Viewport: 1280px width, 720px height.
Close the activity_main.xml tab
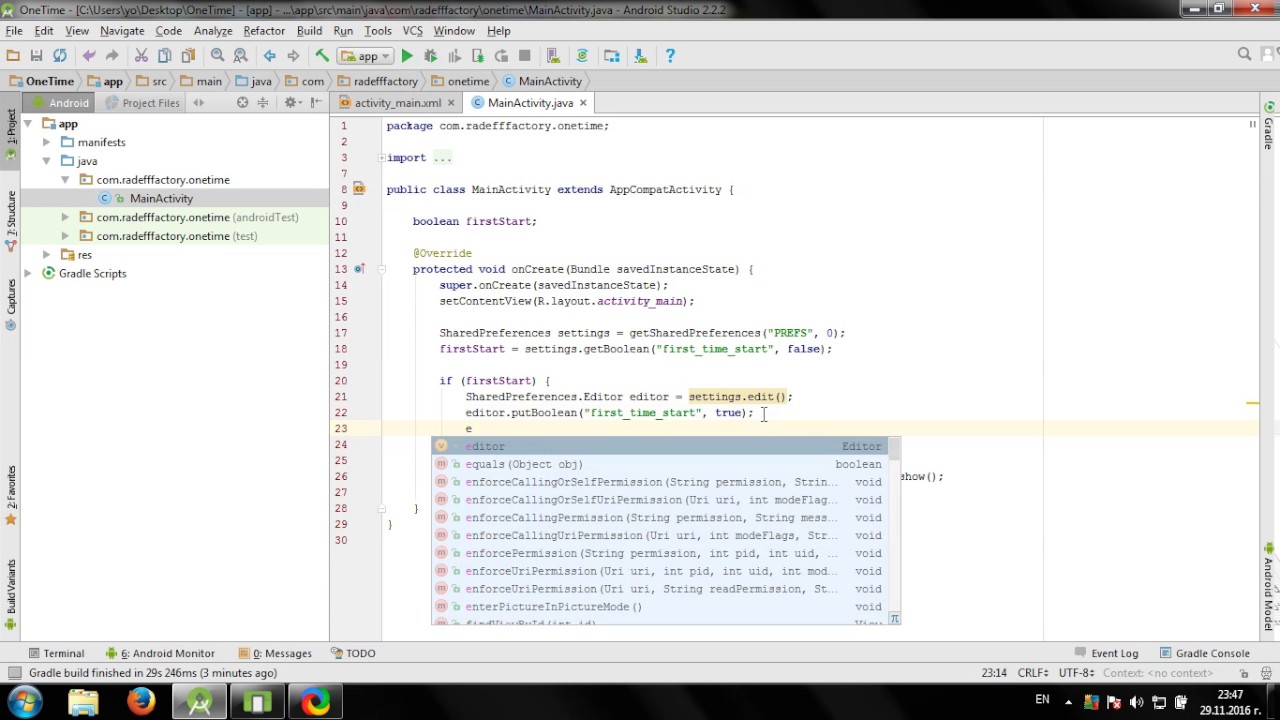tap(451, 103)
